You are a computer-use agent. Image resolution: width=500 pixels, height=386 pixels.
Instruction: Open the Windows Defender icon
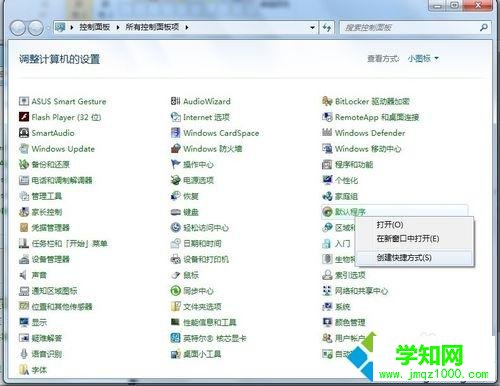coord(327,133)
